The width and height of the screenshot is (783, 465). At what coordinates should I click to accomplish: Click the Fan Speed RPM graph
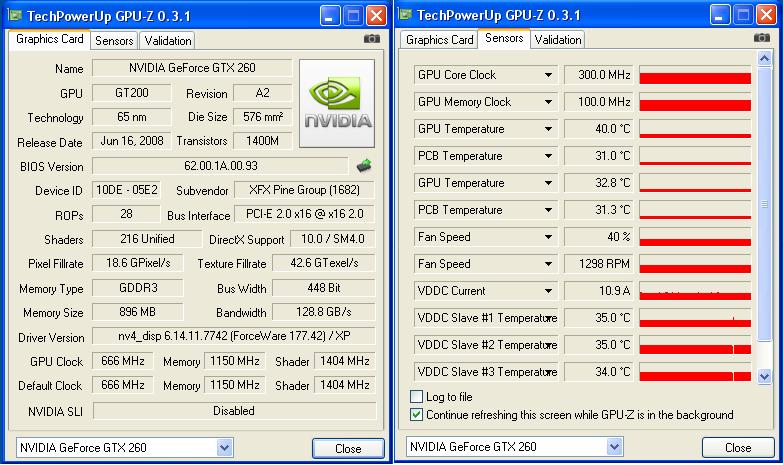coord(695,264)
